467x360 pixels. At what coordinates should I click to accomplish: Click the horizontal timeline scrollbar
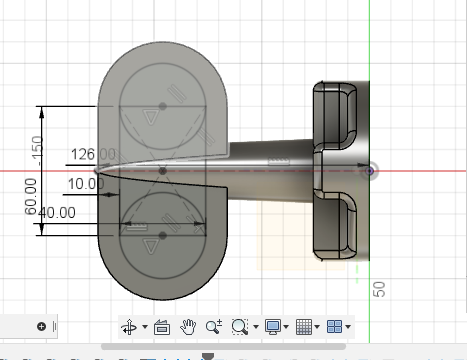[x=223, y=347]
